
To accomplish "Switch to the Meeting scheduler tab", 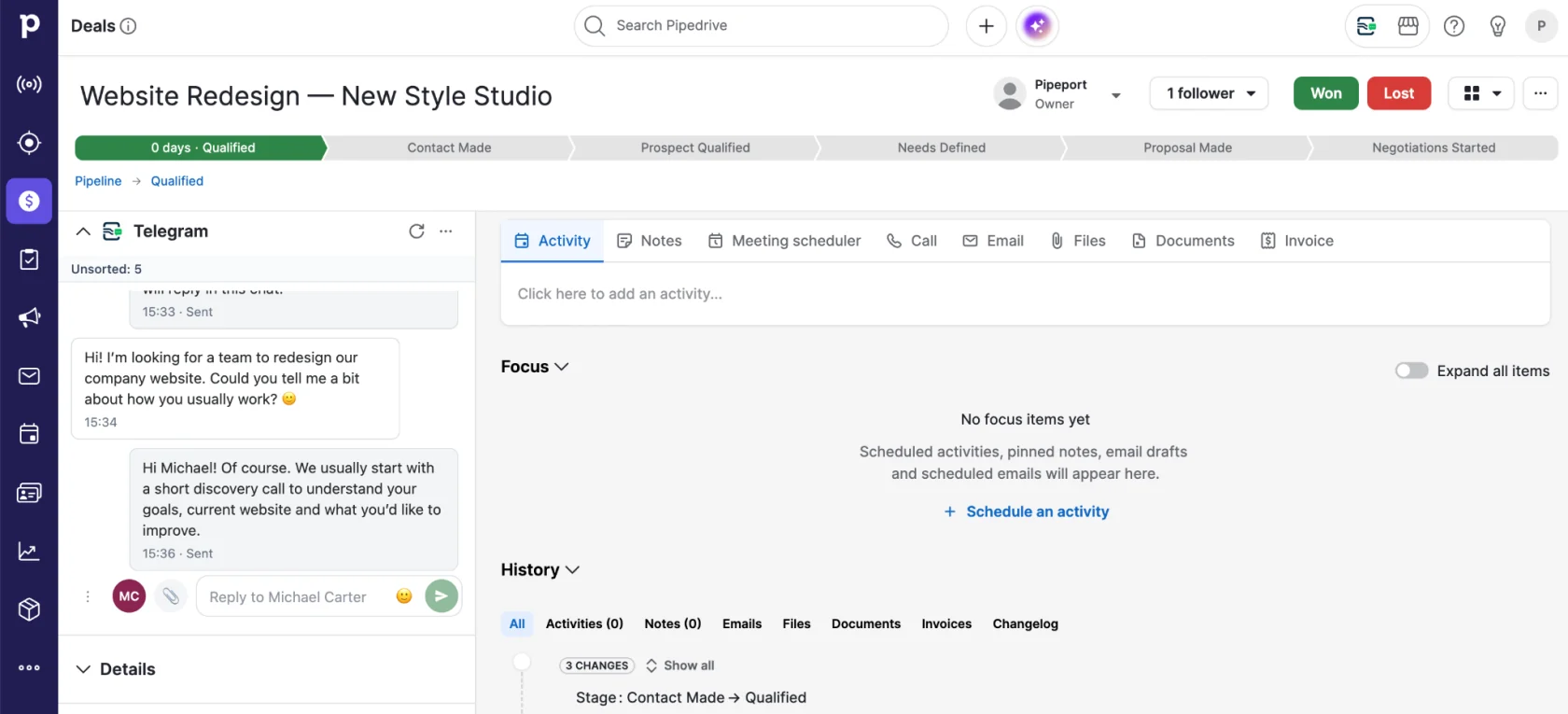I will click(784, 241).
